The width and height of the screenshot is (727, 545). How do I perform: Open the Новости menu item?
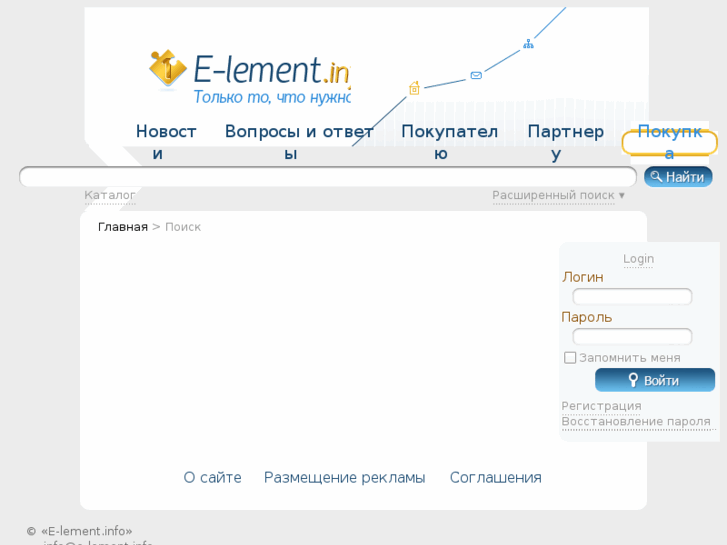(x=166, y=142)
